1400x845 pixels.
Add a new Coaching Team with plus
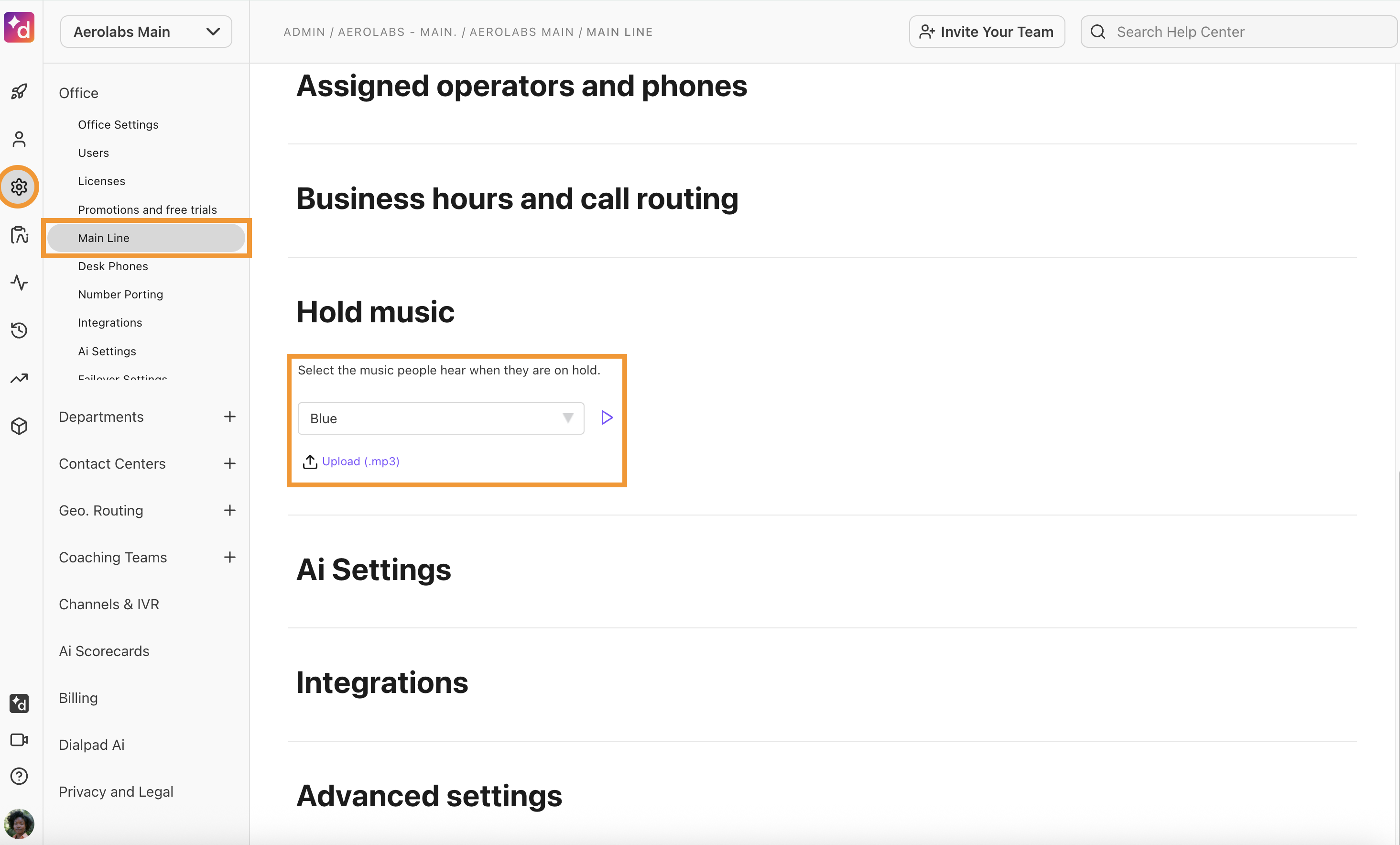(x=229, y=557)
